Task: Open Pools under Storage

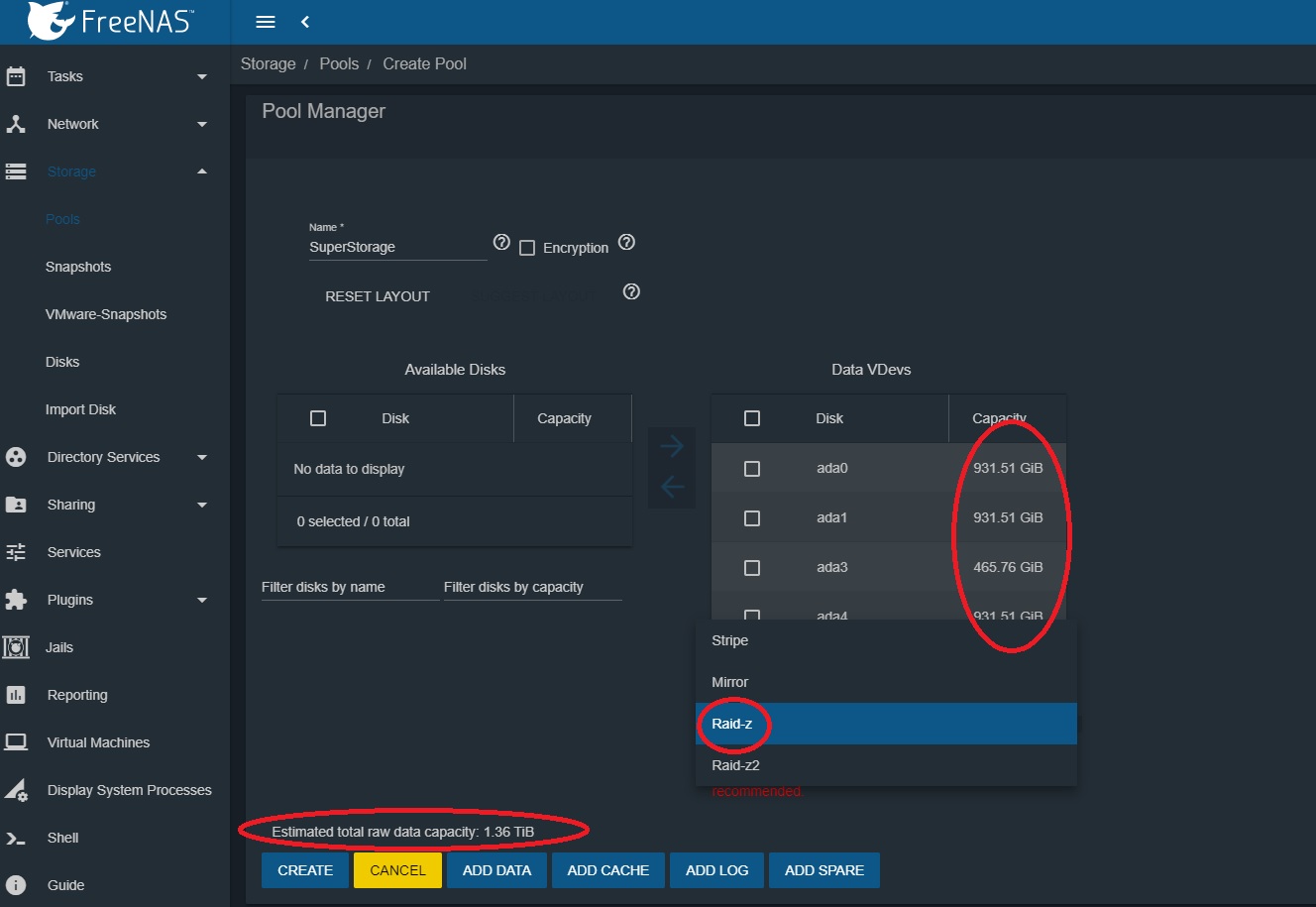Action: click(x=62, y=219)
